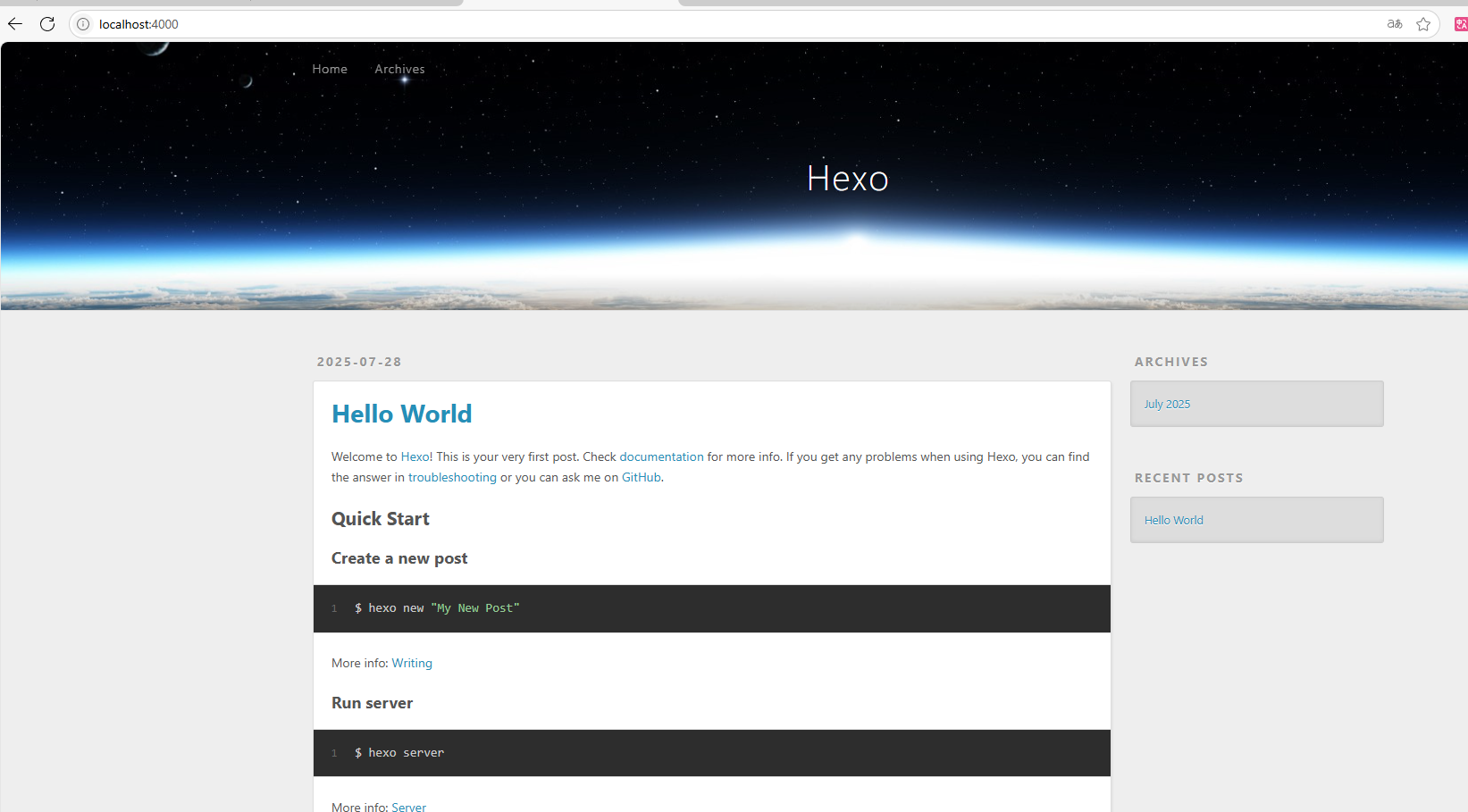Click the Hexo site title in the banner
Image resolution: width=1468 pixels, height=812 pixels.
pyautogui.click(x=847, y=179)
